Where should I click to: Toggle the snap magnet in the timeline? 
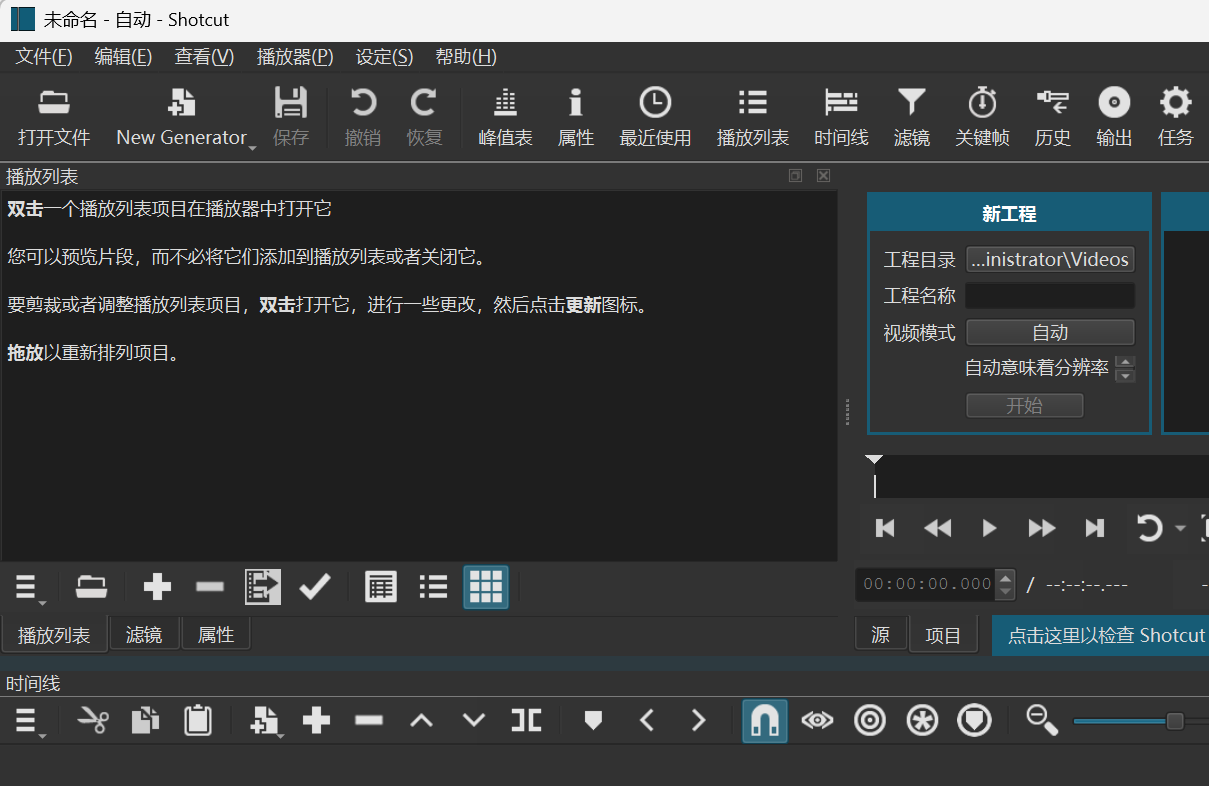click(765, 720)
